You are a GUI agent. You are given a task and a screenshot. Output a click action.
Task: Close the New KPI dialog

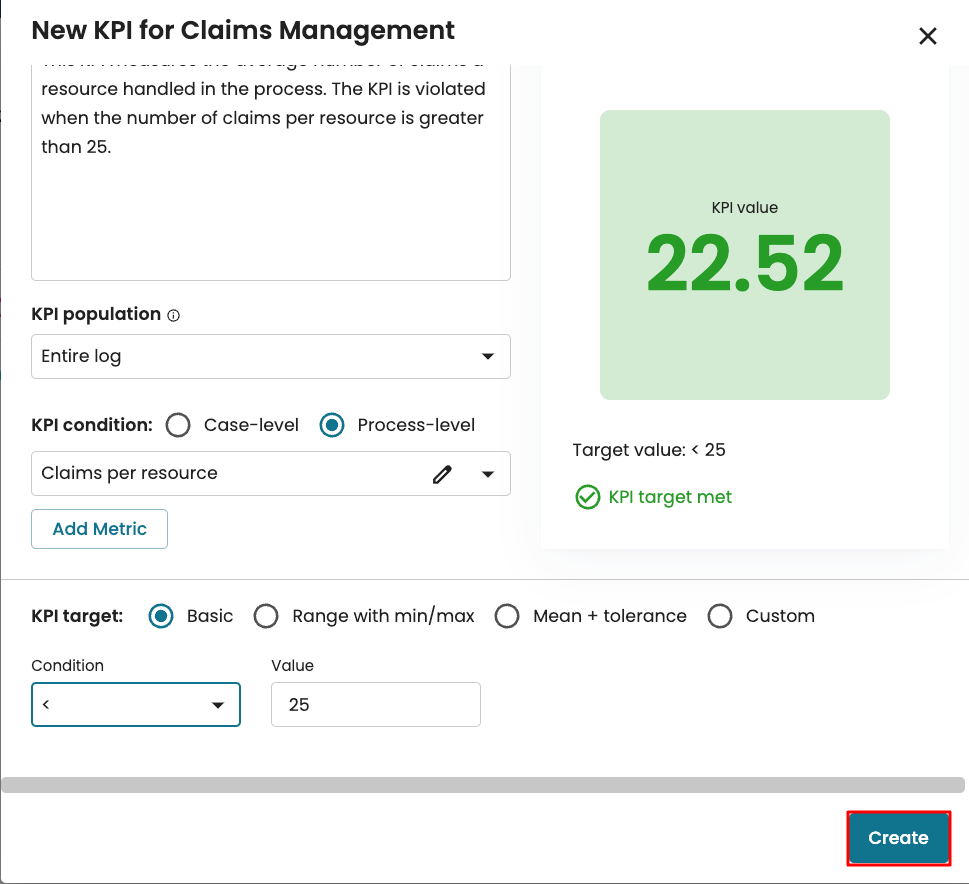pyautogui.click(x=927, y=37)
